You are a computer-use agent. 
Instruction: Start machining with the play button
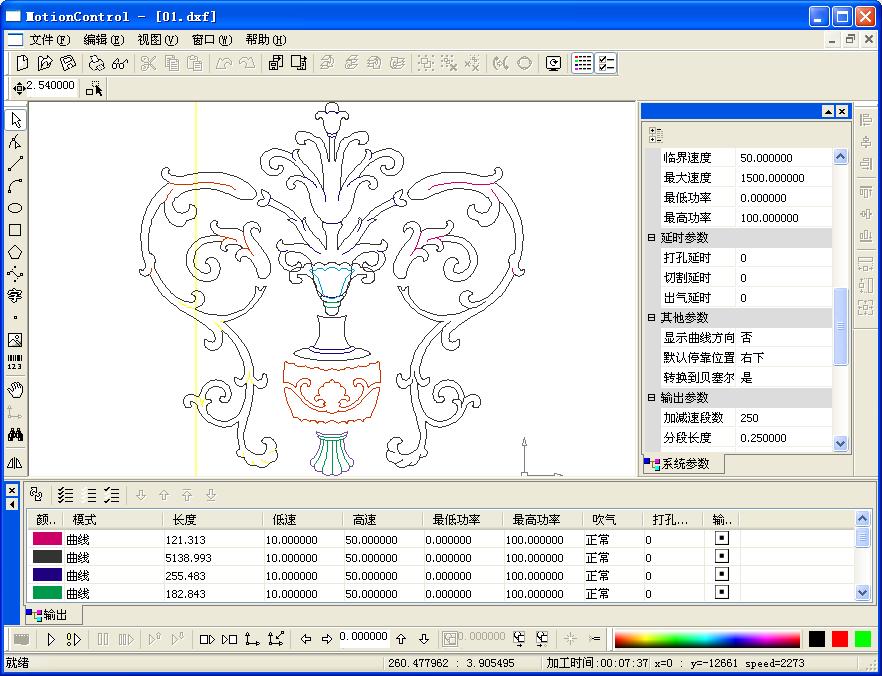tap(51, 639)
